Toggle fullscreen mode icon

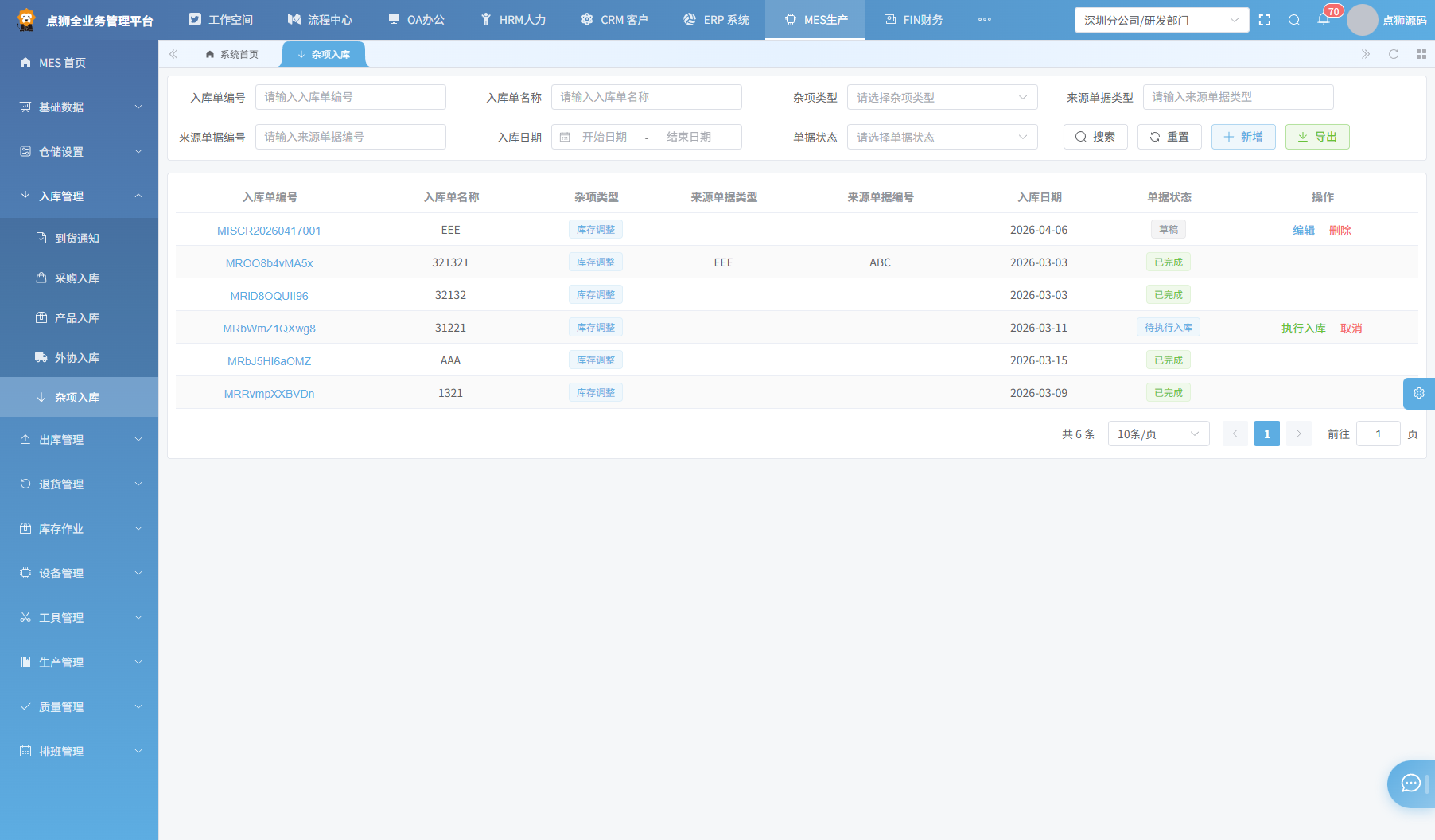(1265, 20)
